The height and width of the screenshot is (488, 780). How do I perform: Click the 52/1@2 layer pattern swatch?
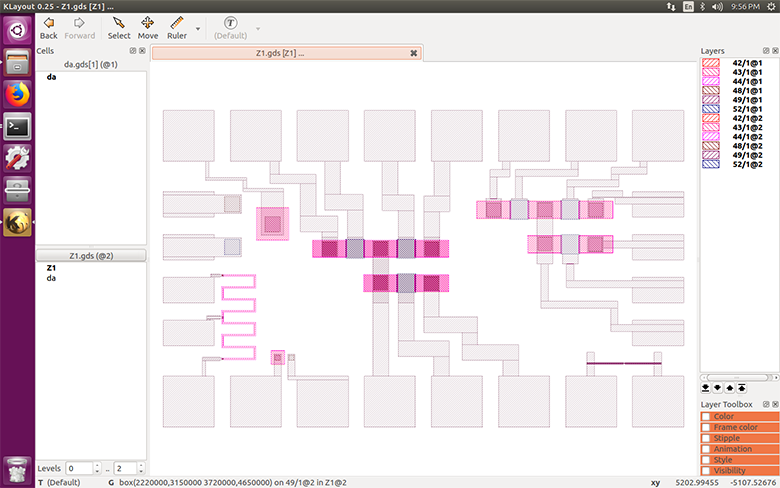coord(711,164)
